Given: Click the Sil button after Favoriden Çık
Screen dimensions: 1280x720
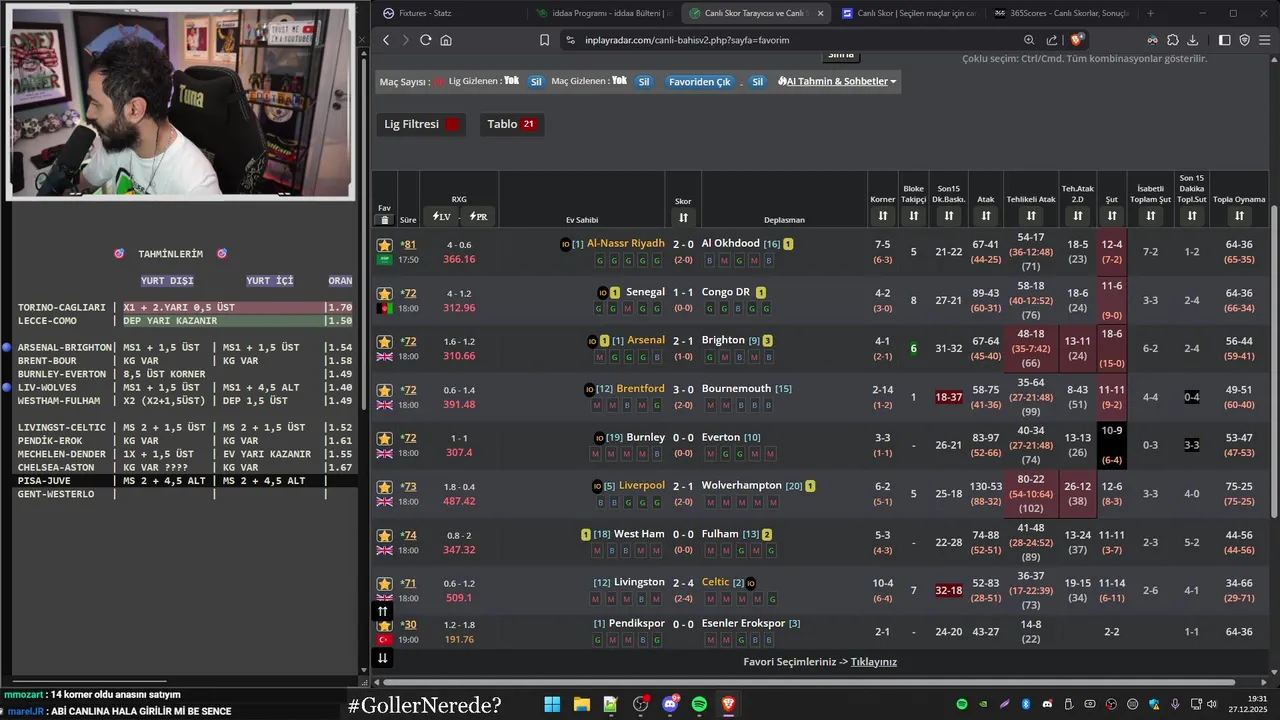Looking at the screenshot, I should click(757, 81).
